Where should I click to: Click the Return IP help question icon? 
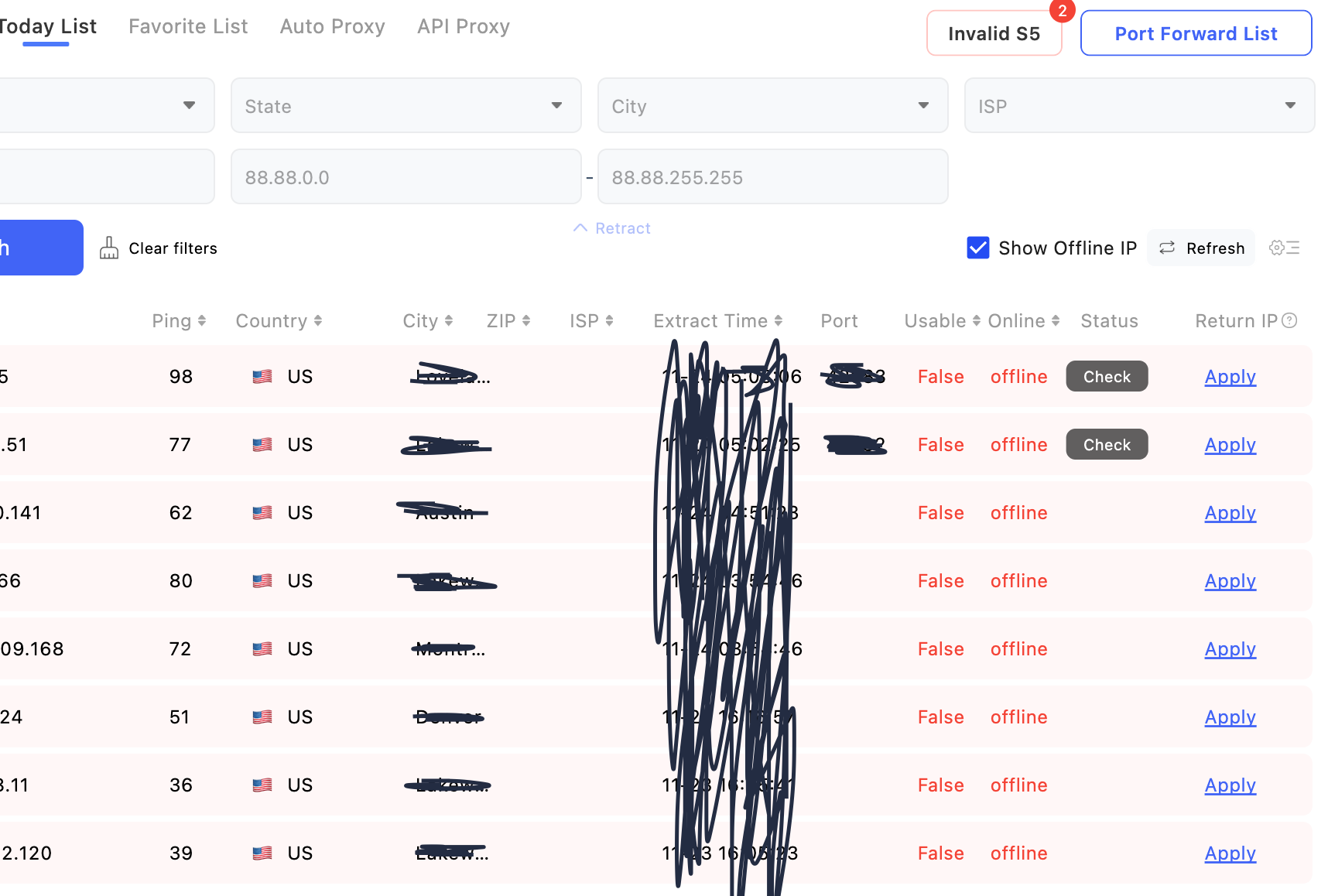tap(1289, 320)
